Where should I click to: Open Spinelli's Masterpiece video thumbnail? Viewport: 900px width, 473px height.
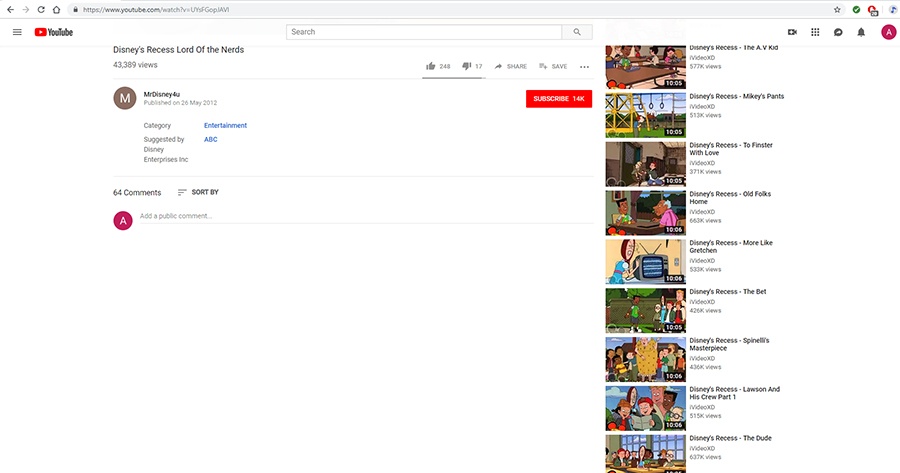point(645,359)
